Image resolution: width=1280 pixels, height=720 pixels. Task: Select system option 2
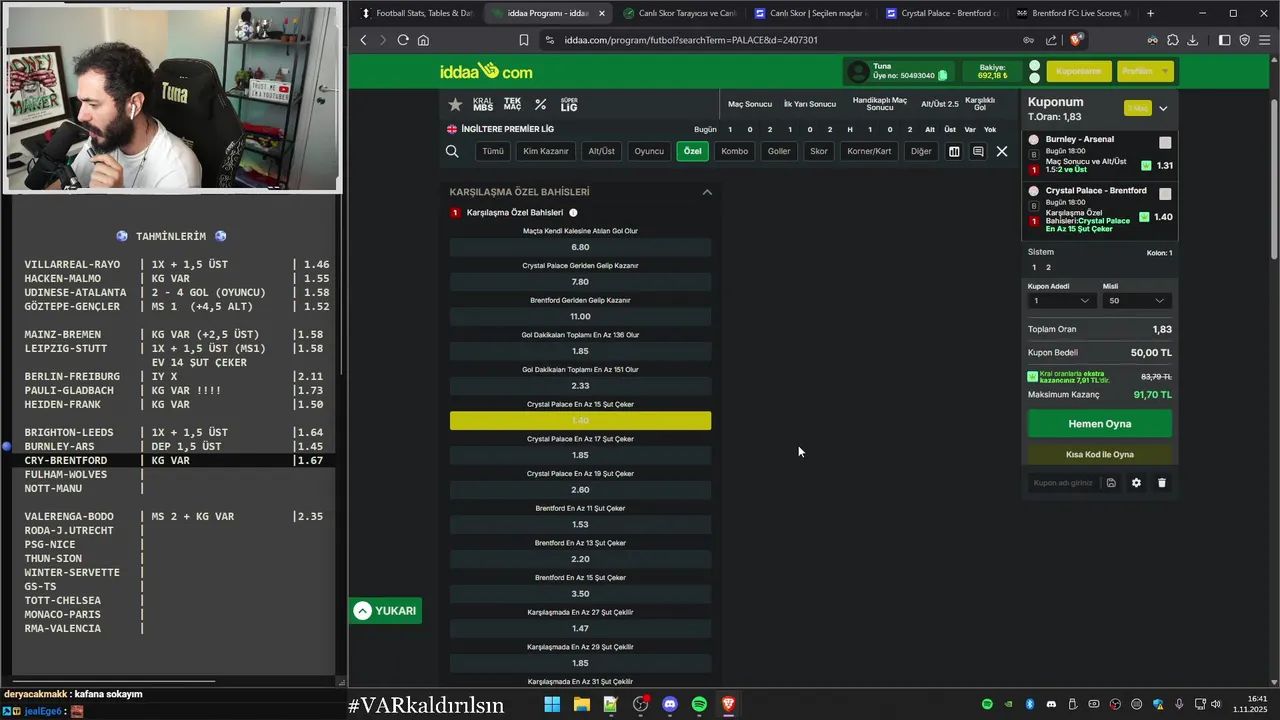click(x=1048, y=268)
